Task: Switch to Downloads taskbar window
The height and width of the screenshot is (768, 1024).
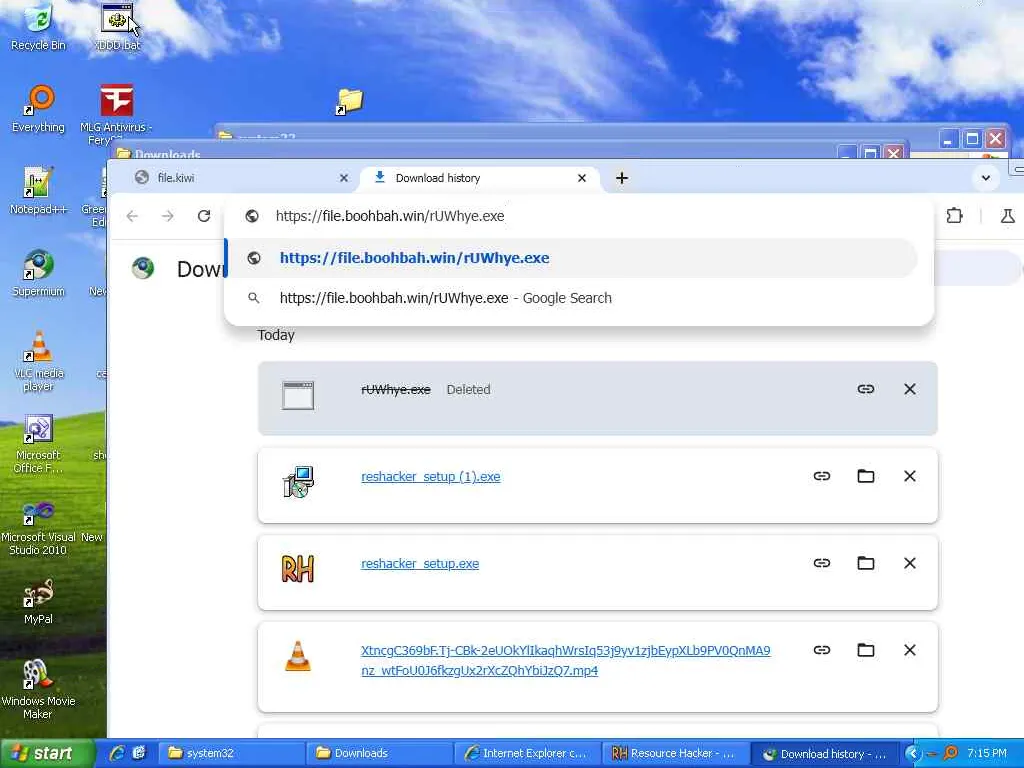Action: click(x=381, y=753)
